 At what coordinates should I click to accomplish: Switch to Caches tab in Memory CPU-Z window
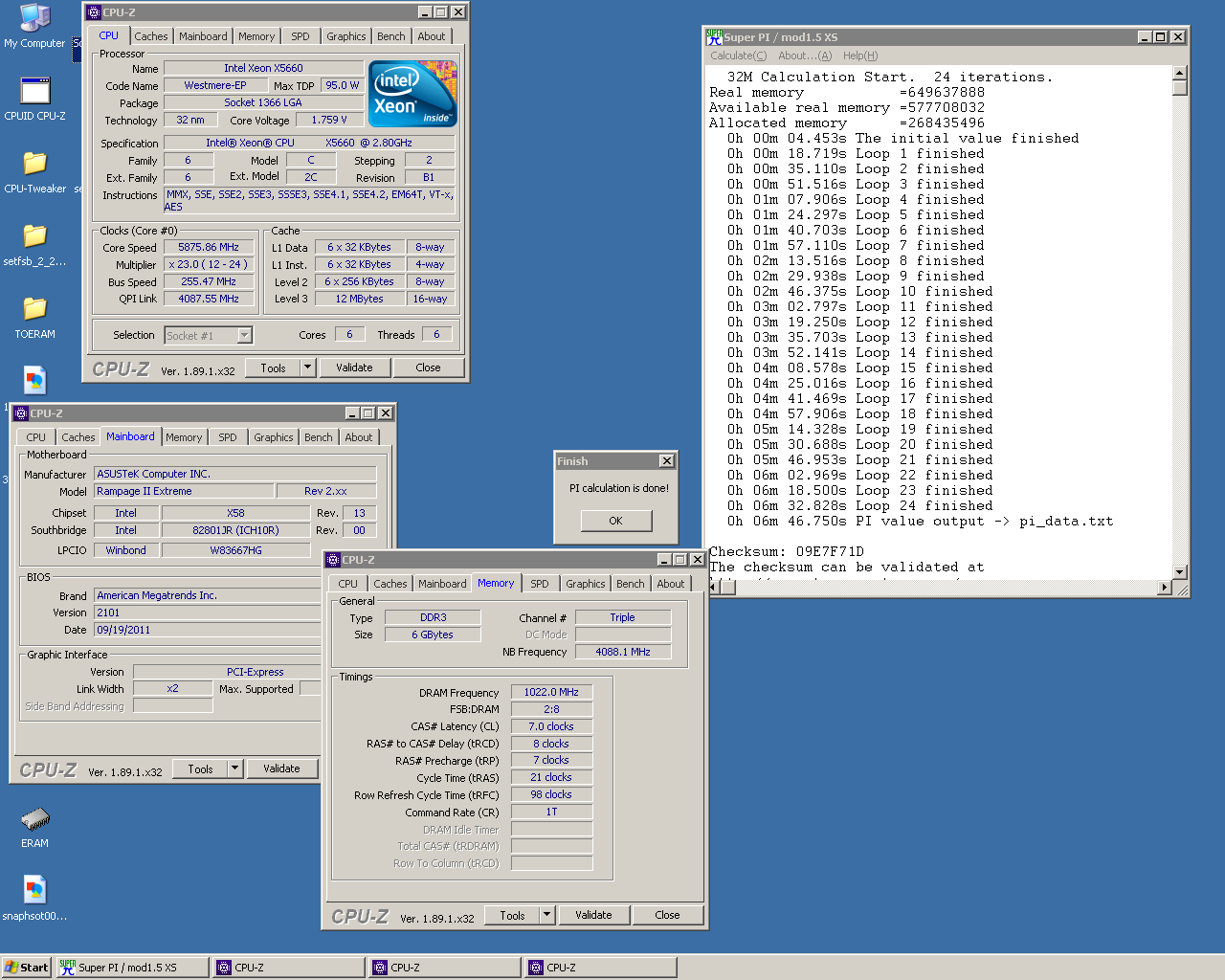(x=390, y=584)
